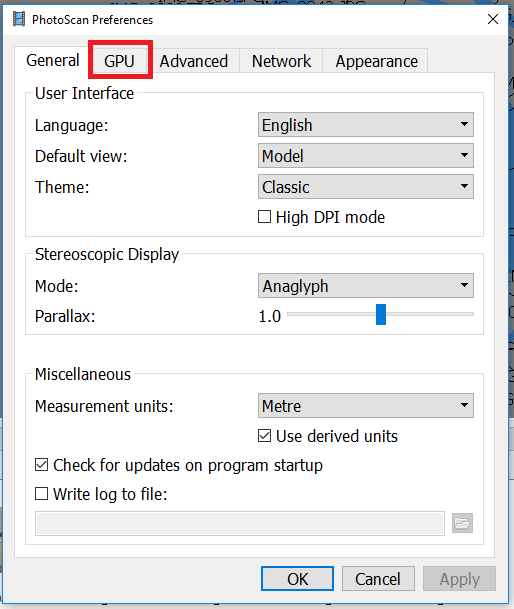This screenshot has height=609, width=514.
Task: Click the PhotoScan icon in title bar
Action: point(19,19)
